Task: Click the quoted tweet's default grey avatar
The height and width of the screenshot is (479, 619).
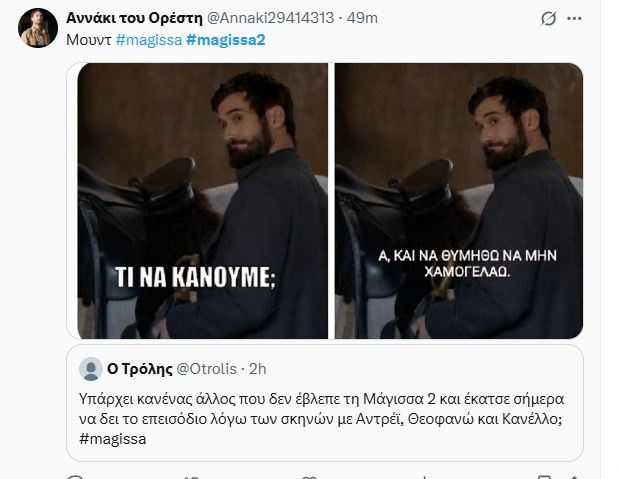Action: pyautogui.click(x=91, y=369)
